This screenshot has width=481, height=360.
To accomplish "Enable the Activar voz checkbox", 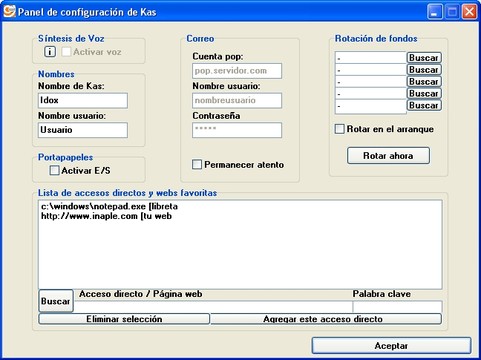I will (66, 52).
